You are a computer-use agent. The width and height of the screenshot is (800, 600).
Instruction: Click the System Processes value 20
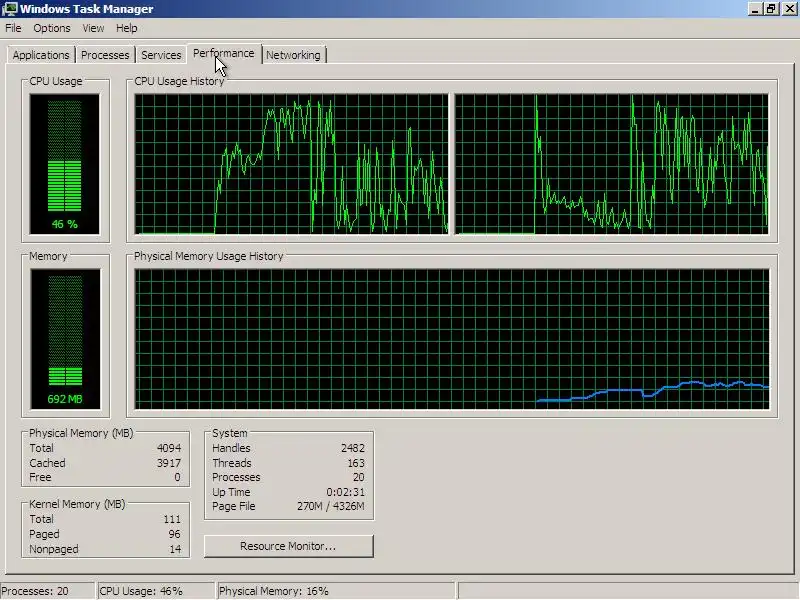coord(359,477)
